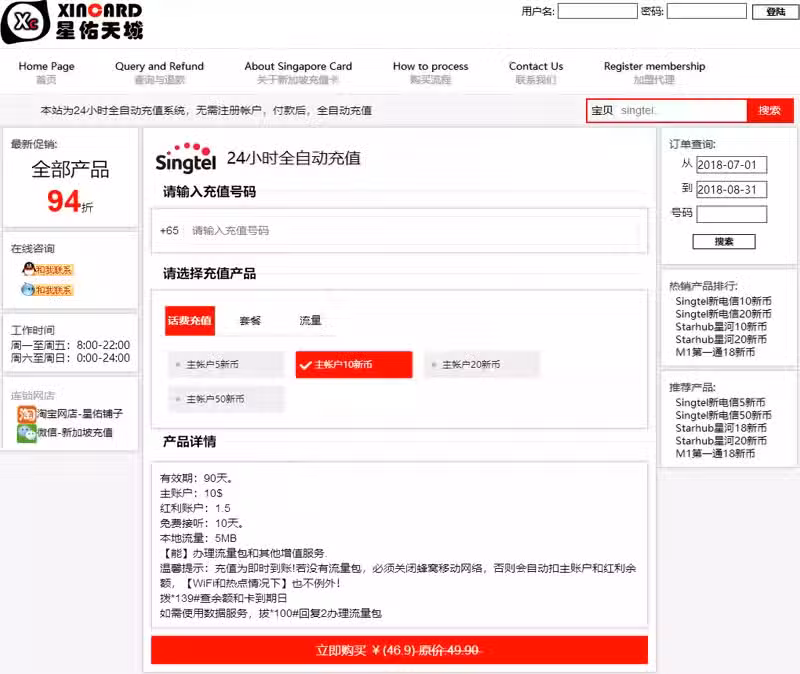
Task: Go to Home Page
Action: point(46,72)
